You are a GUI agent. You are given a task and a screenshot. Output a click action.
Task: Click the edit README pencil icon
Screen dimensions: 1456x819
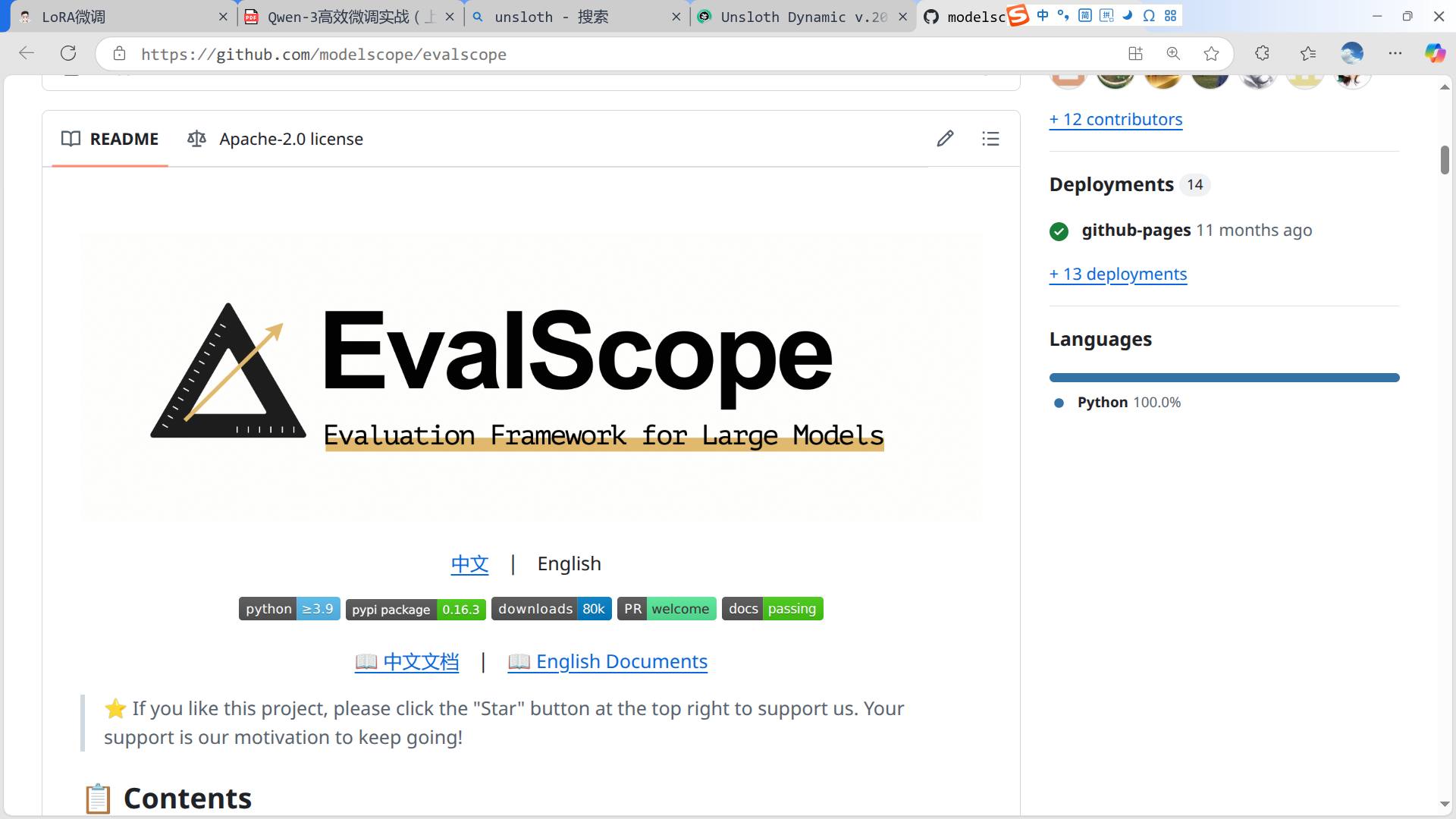945,139
